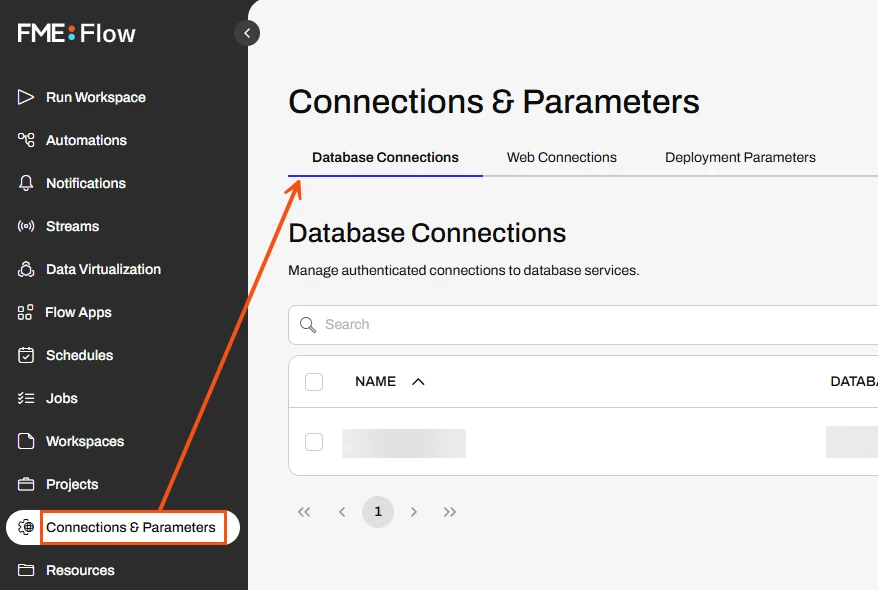Screen dimensions: 878x590
Task: Collapse the sidebar with the chevron button
Action: (x=247, y=33)
